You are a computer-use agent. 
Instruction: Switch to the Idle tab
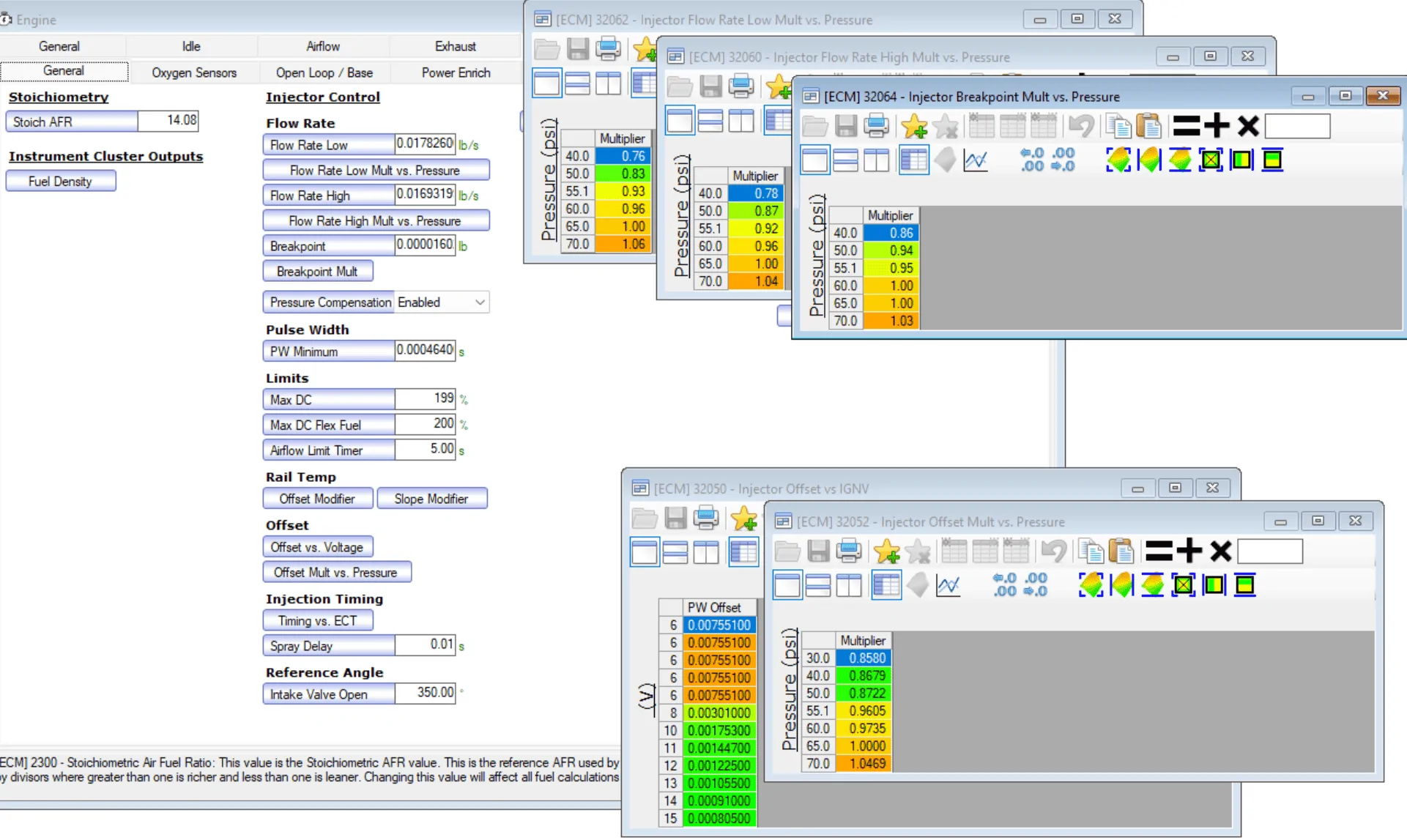click(x=191, y=46)
